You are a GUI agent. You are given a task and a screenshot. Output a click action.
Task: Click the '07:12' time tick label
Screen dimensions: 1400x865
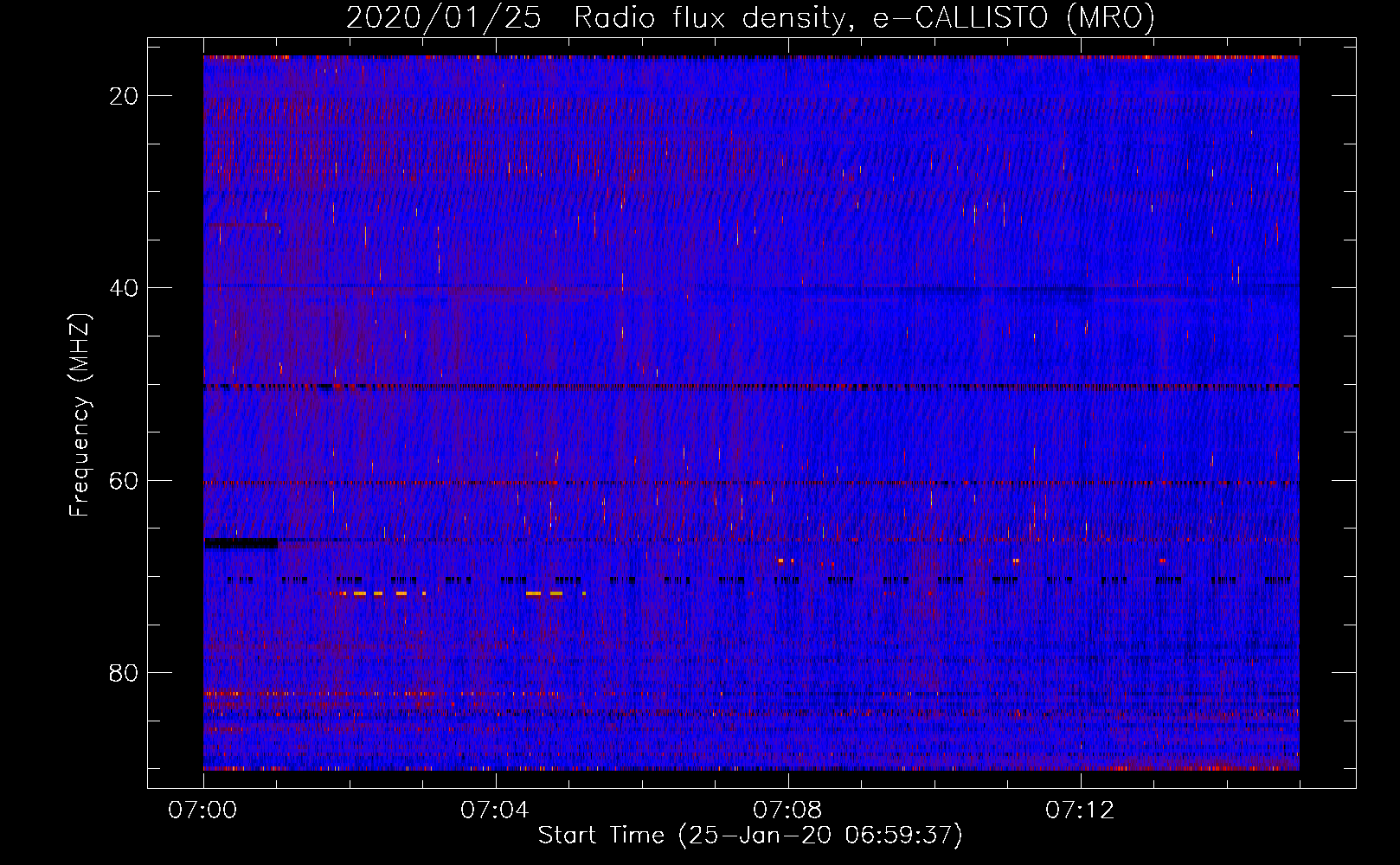[1080, 811]
